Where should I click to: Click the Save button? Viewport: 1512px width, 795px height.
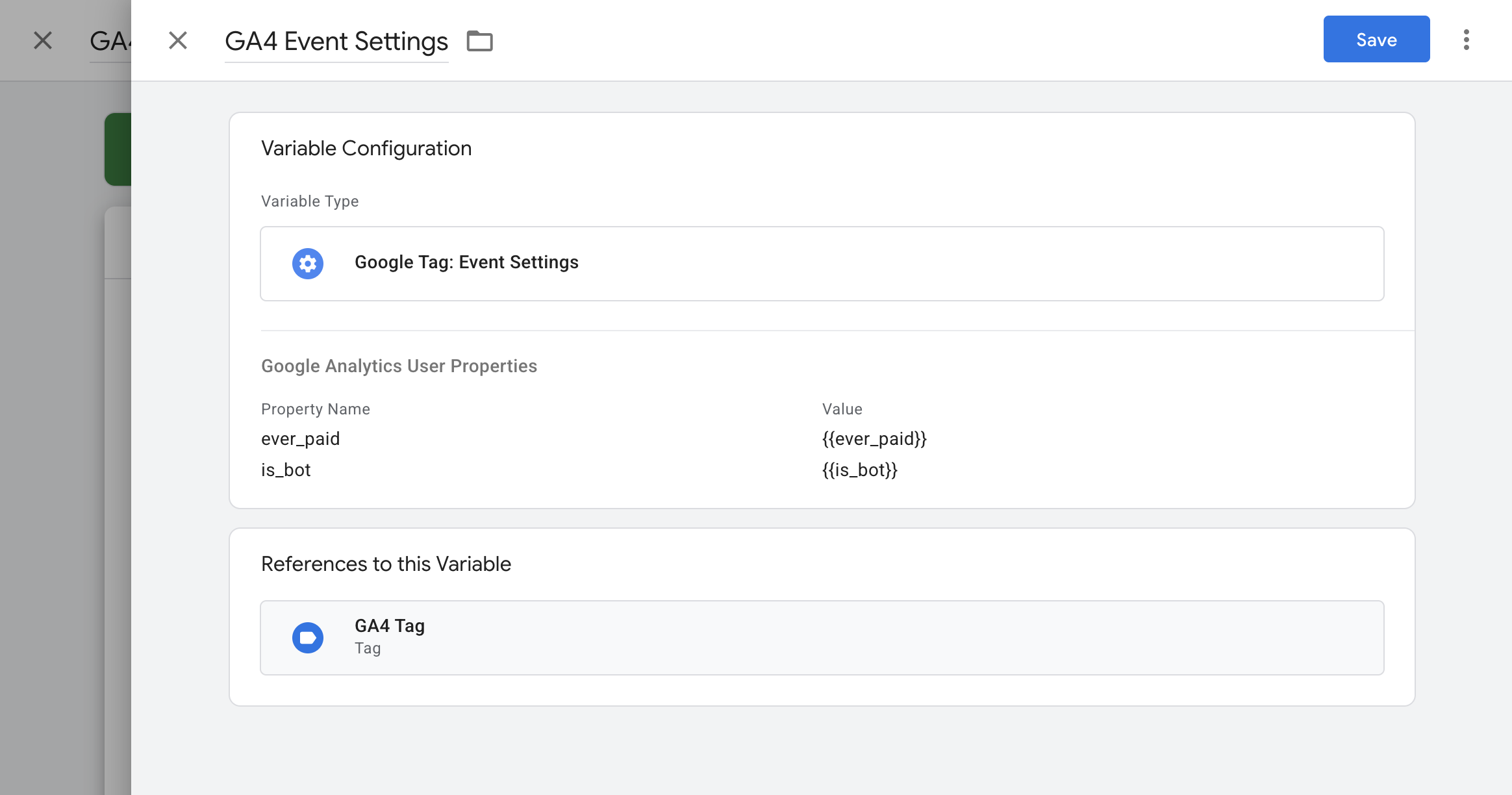pyautogui.click(x=1376, y=39)
